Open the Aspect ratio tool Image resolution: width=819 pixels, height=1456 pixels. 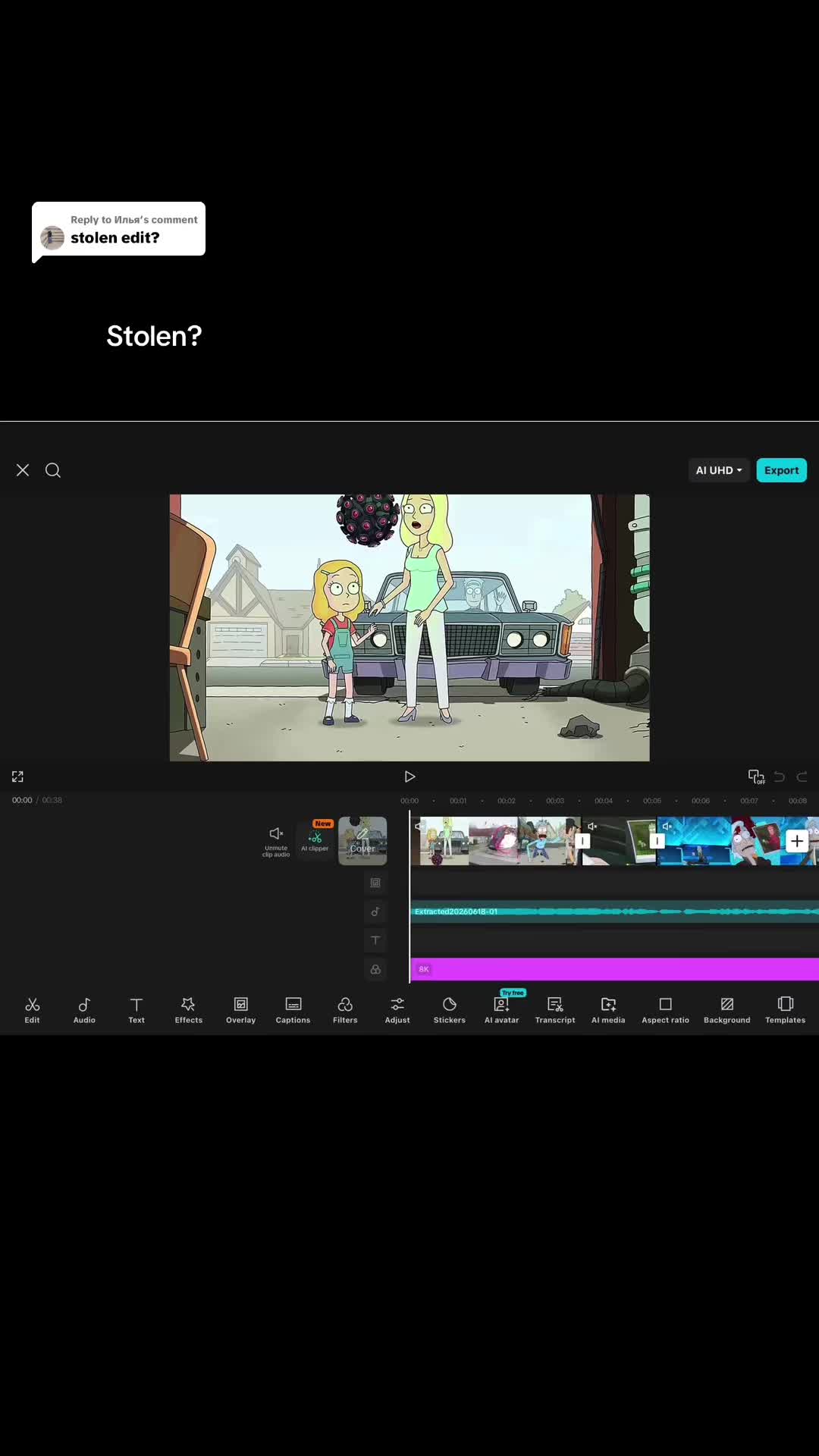click(665, 1010)
